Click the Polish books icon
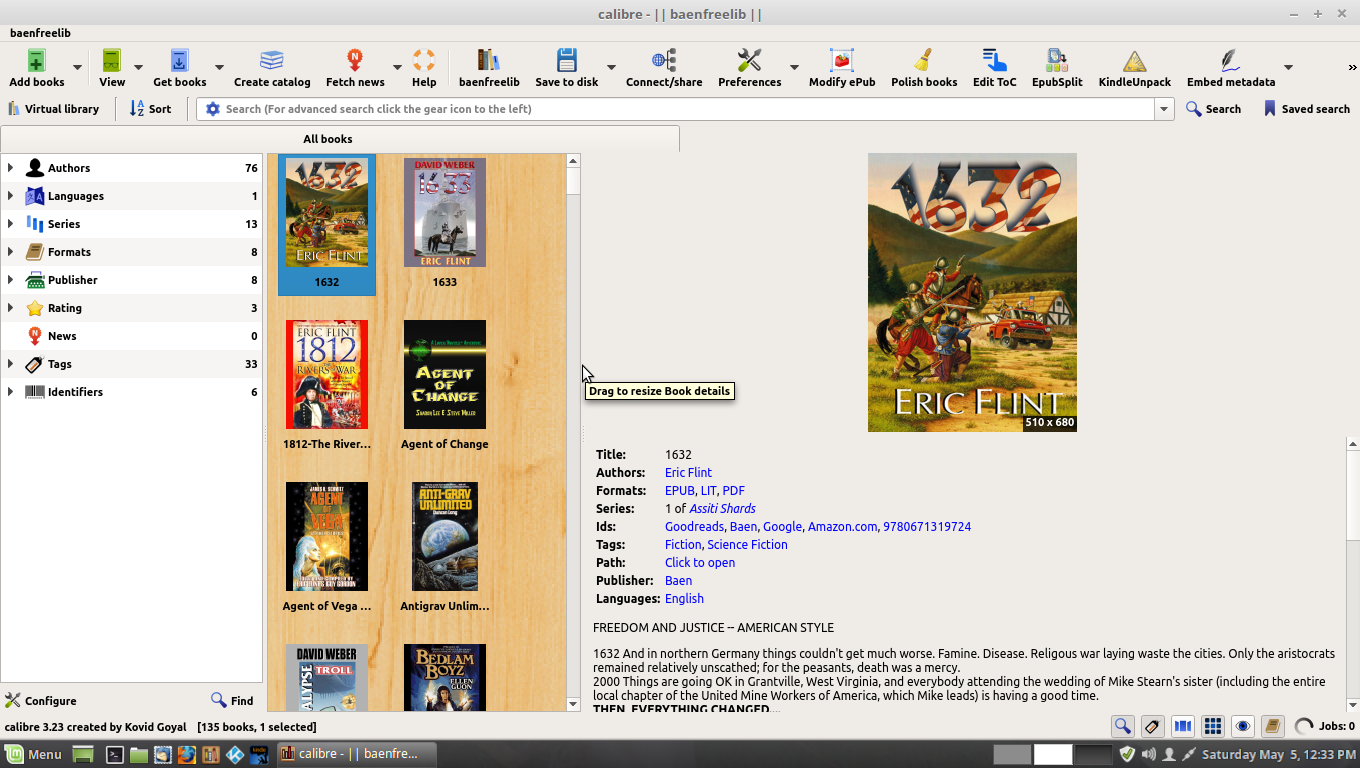Screen dimensions: 1360x768 [924, 61]
